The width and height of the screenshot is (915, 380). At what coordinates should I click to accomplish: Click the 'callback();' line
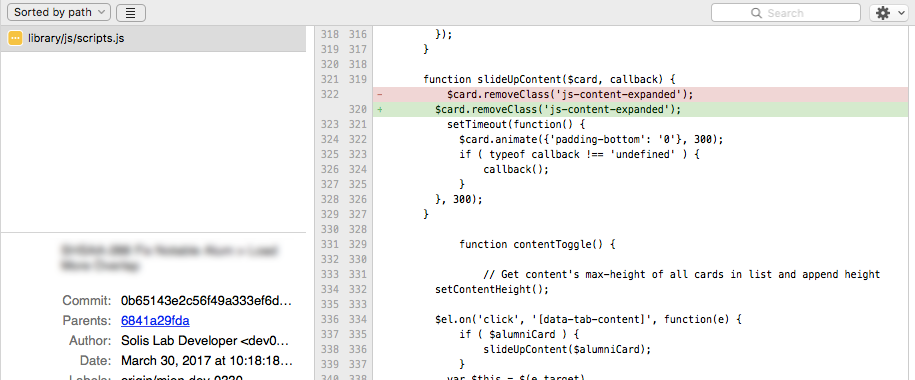(516, 170)
